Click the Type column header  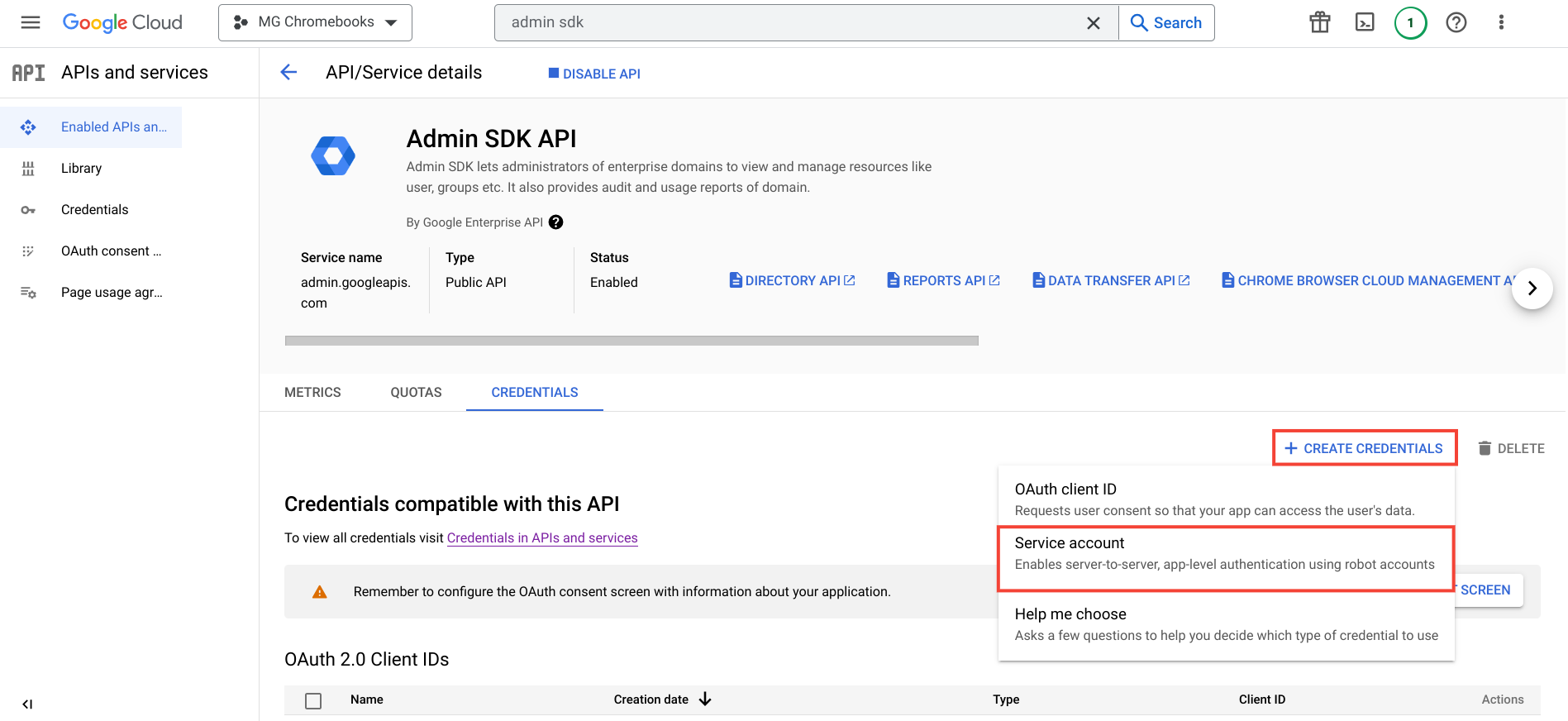pos(1006,700)
